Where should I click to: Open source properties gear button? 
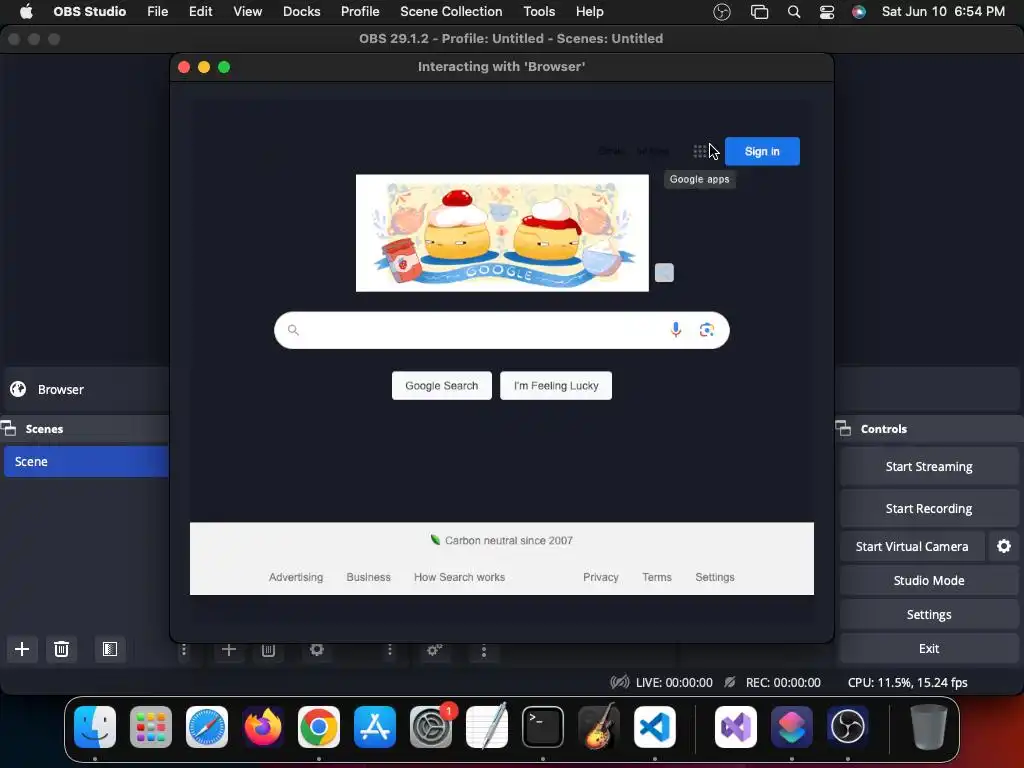317,650
